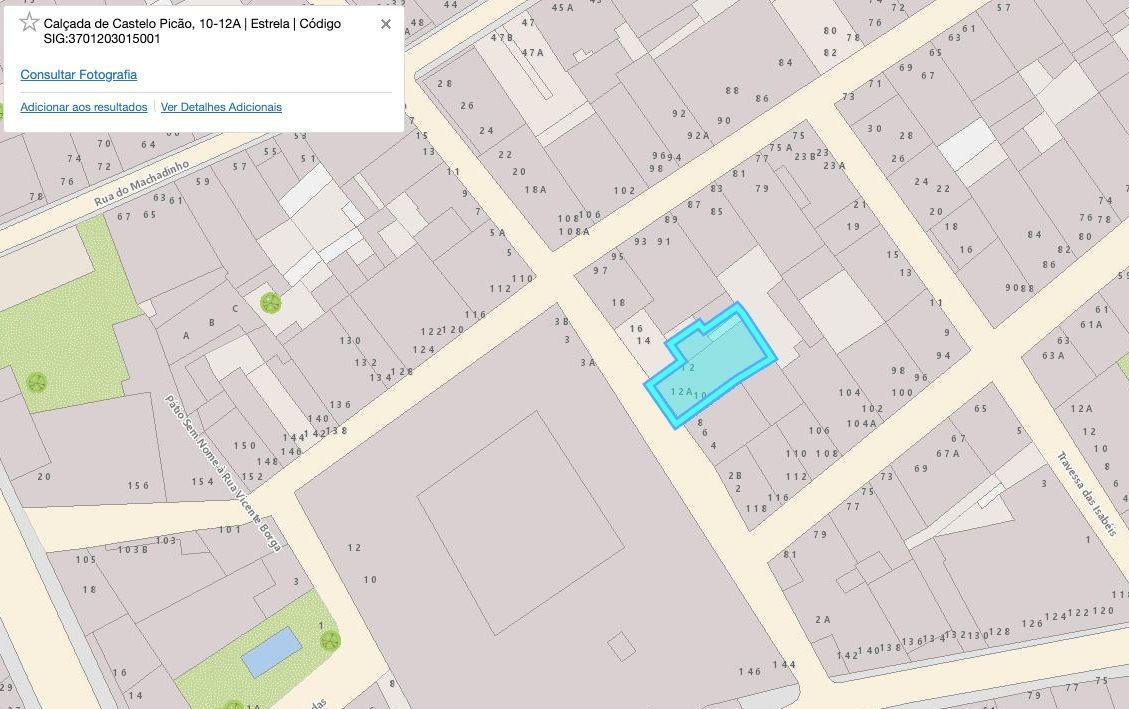Click the building numbered 156

138,486
